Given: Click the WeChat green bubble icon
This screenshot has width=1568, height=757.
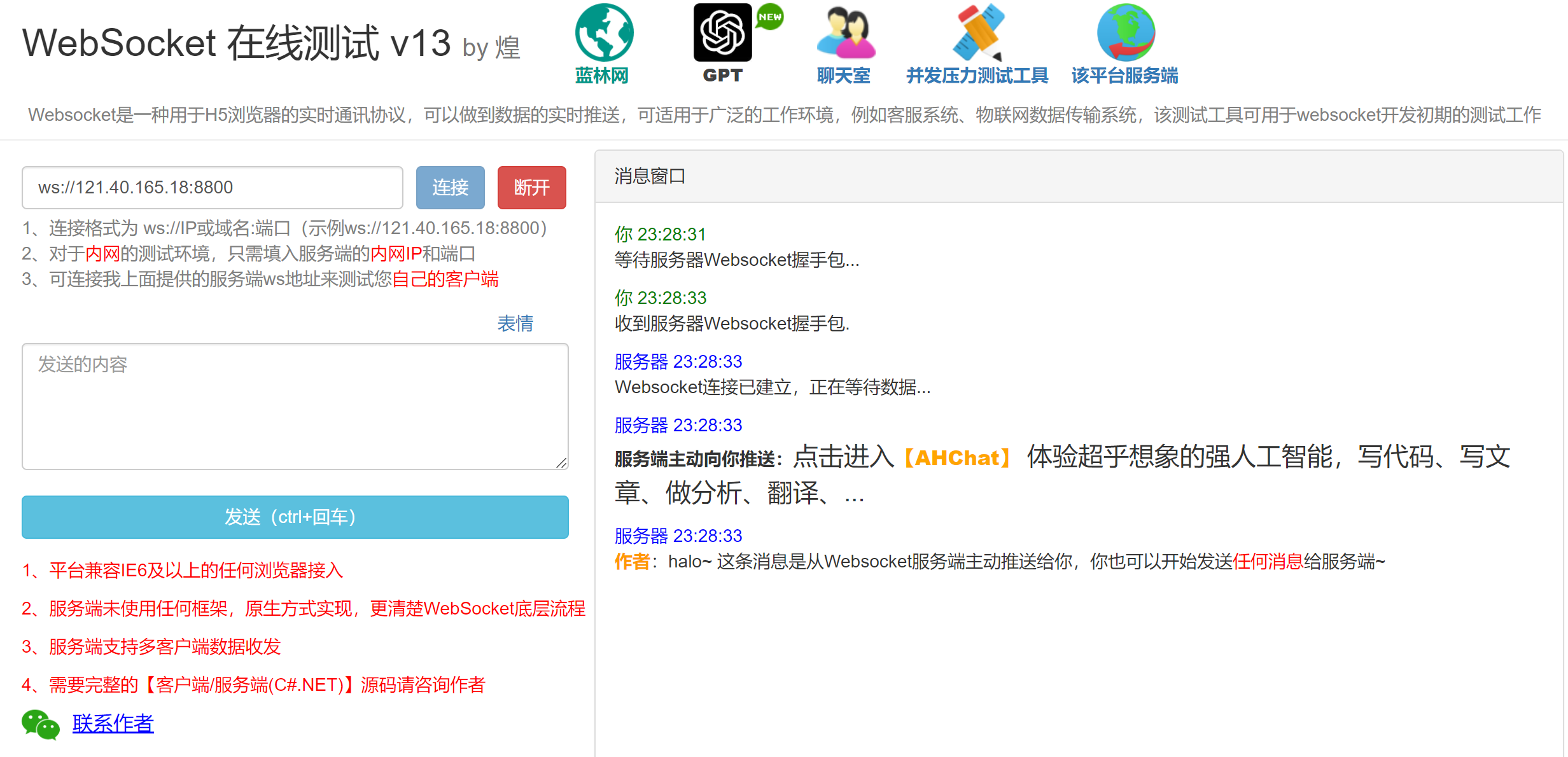Looking at the screenshot, I should (41, 724).
